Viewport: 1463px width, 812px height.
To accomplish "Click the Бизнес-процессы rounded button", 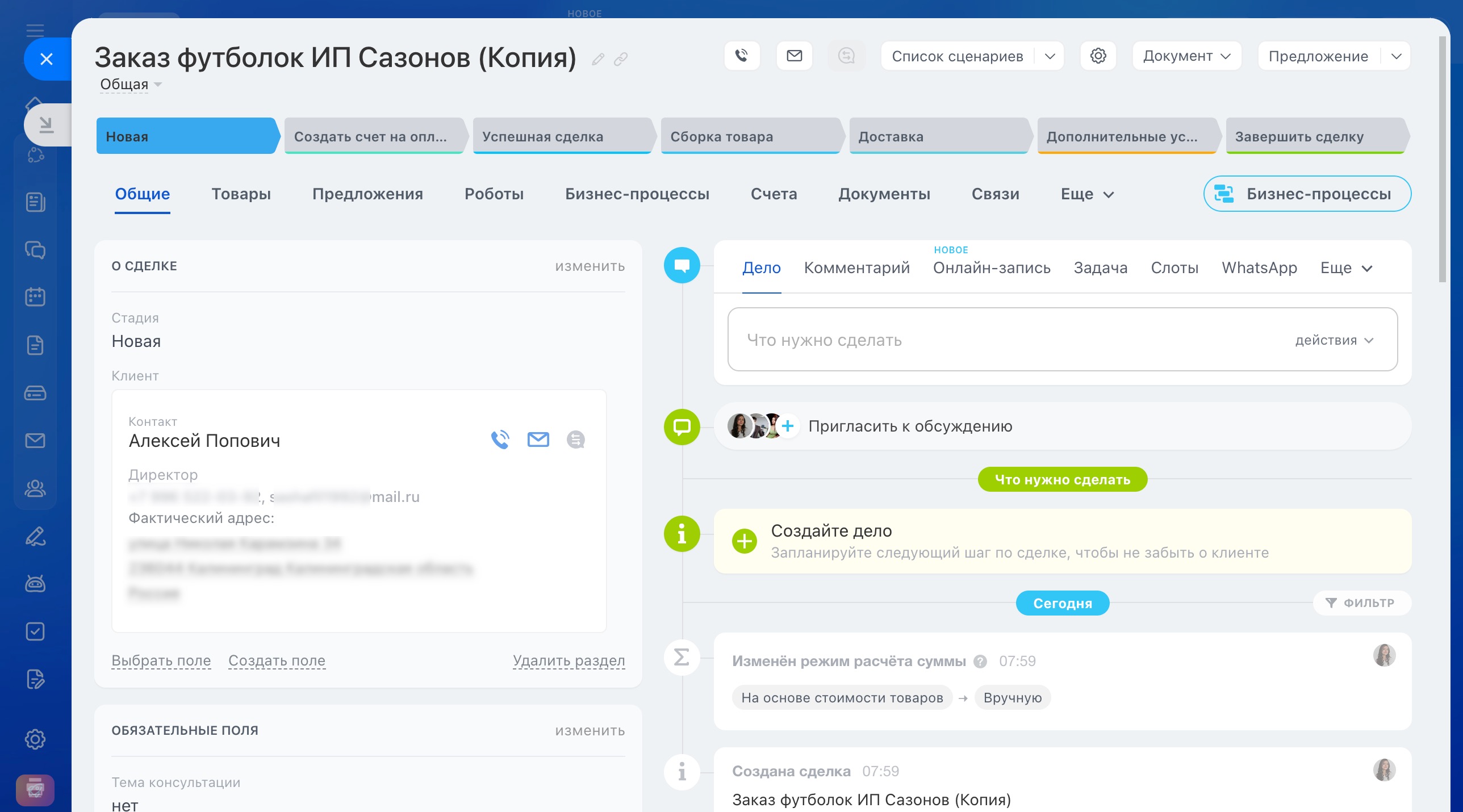I will [1307, 194].
